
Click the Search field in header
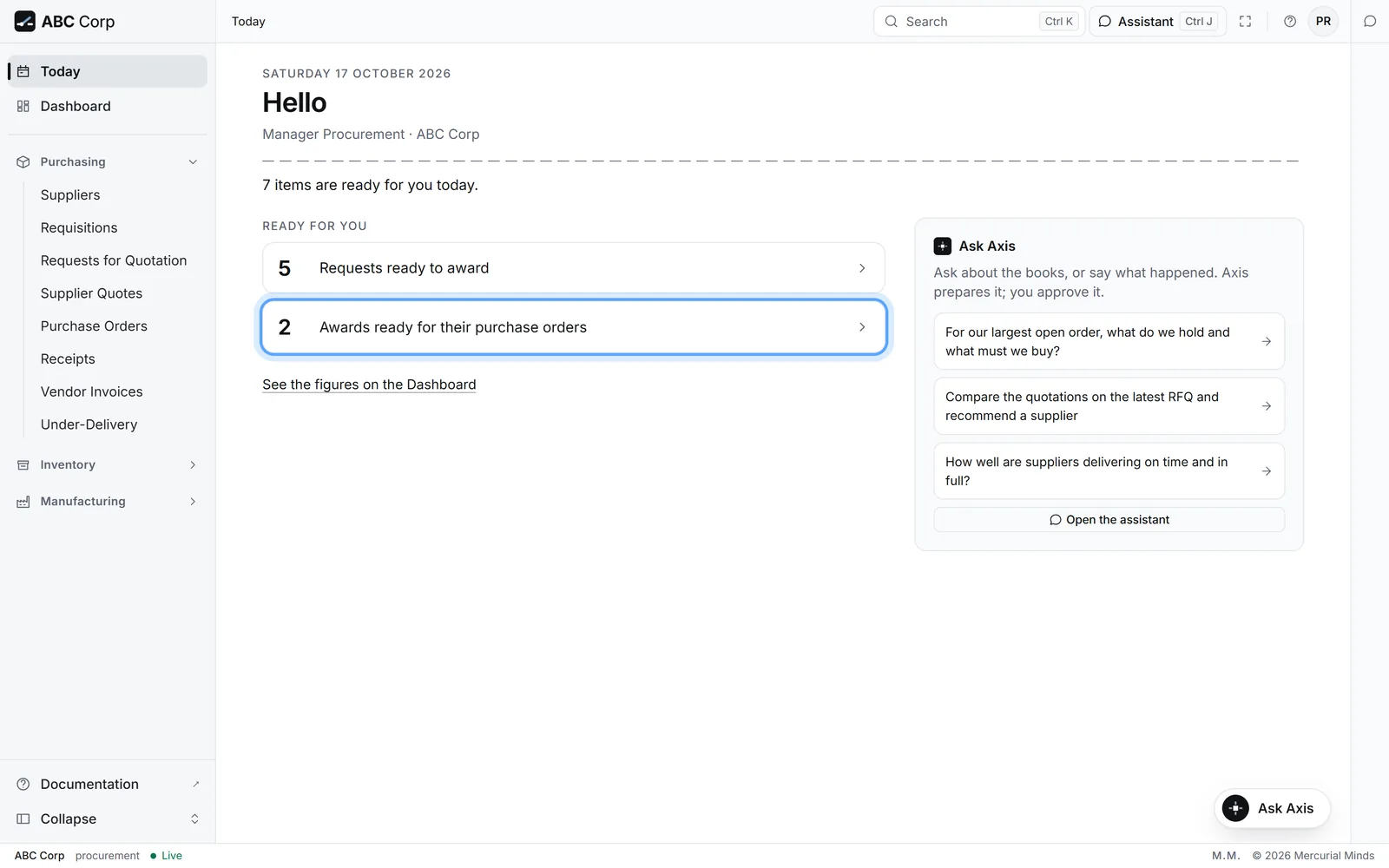(x=978, y=22)
